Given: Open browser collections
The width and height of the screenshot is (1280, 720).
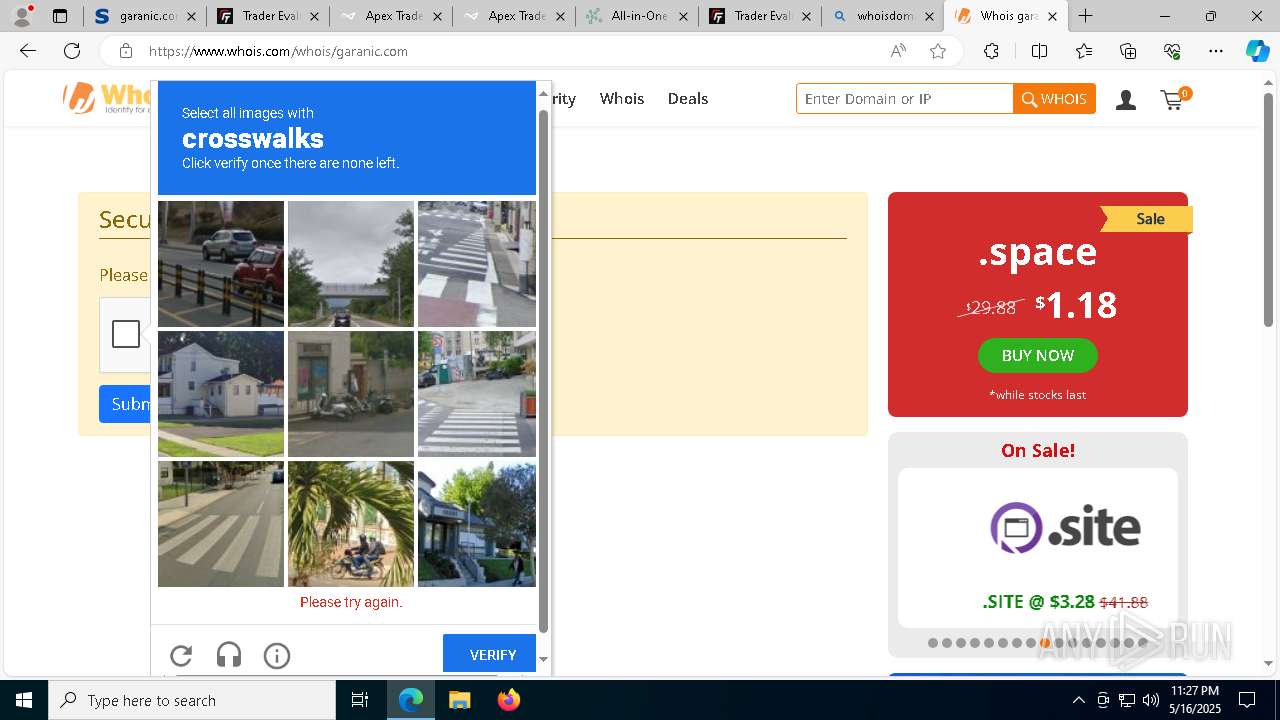Looking at the screenshot, I should tap(1128, 51).
